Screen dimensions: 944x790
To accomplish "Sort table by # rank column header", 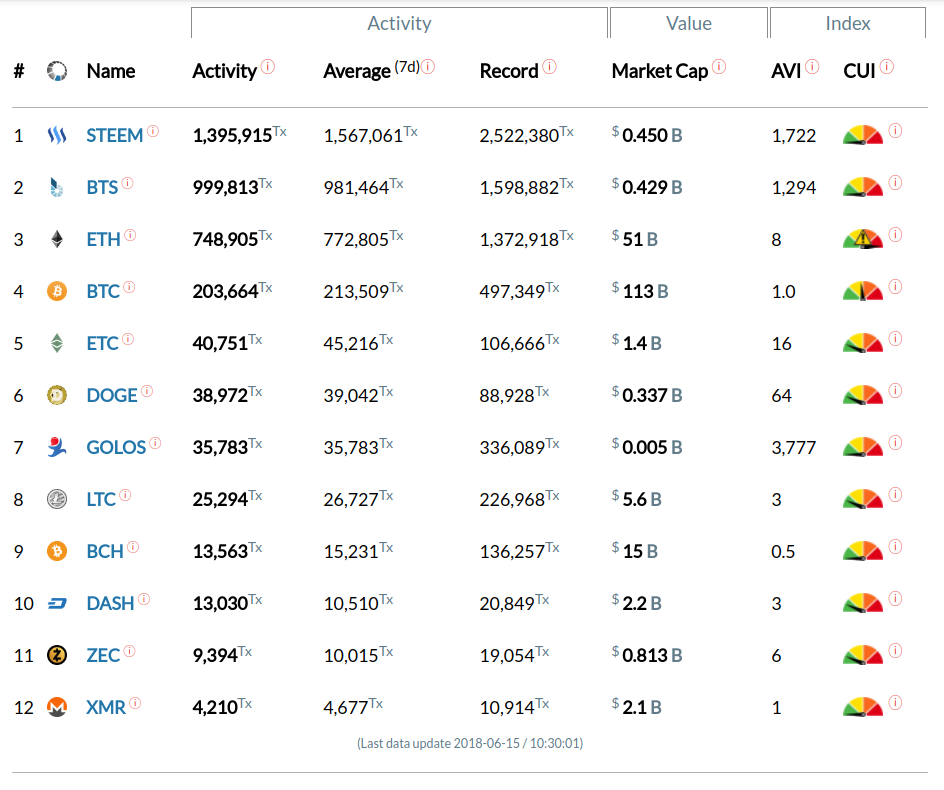I will [19, 71].
